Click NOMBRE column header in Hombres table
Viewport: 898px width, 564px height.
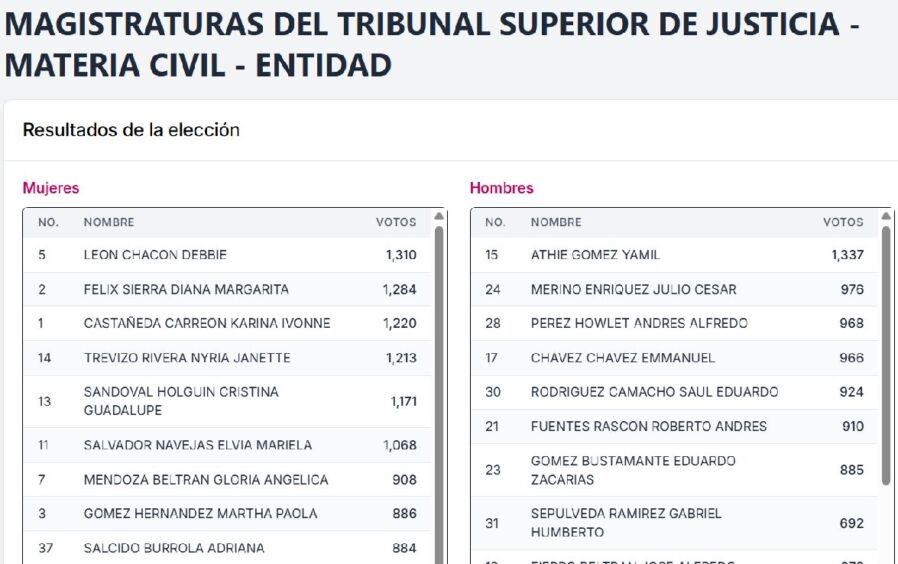[x=556, y=222]
